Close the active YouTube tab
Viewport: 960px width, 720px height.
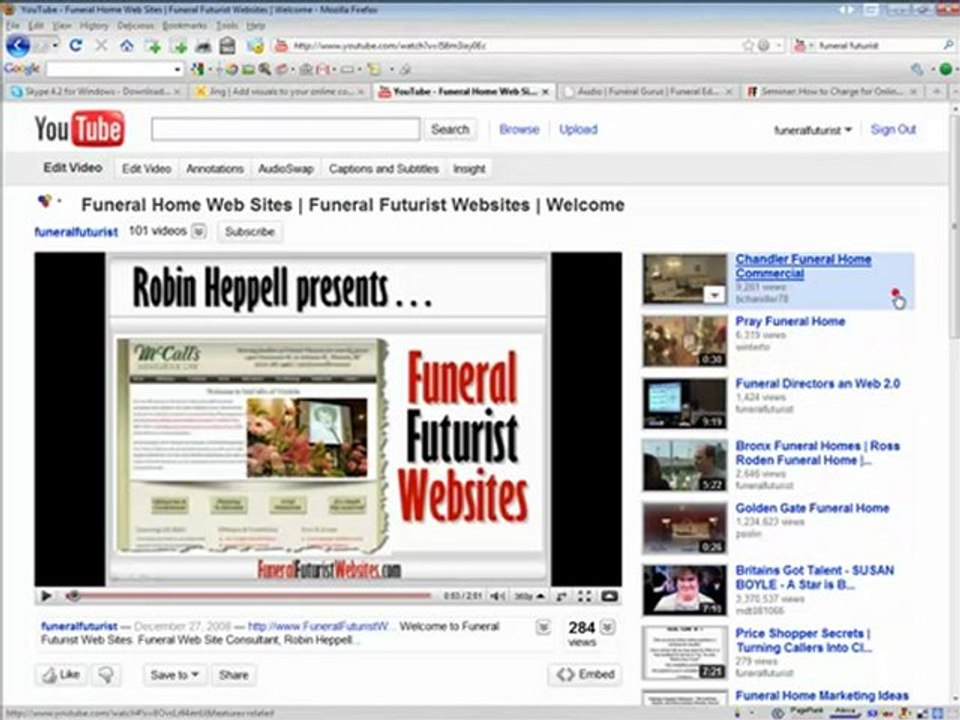[546, 92]
